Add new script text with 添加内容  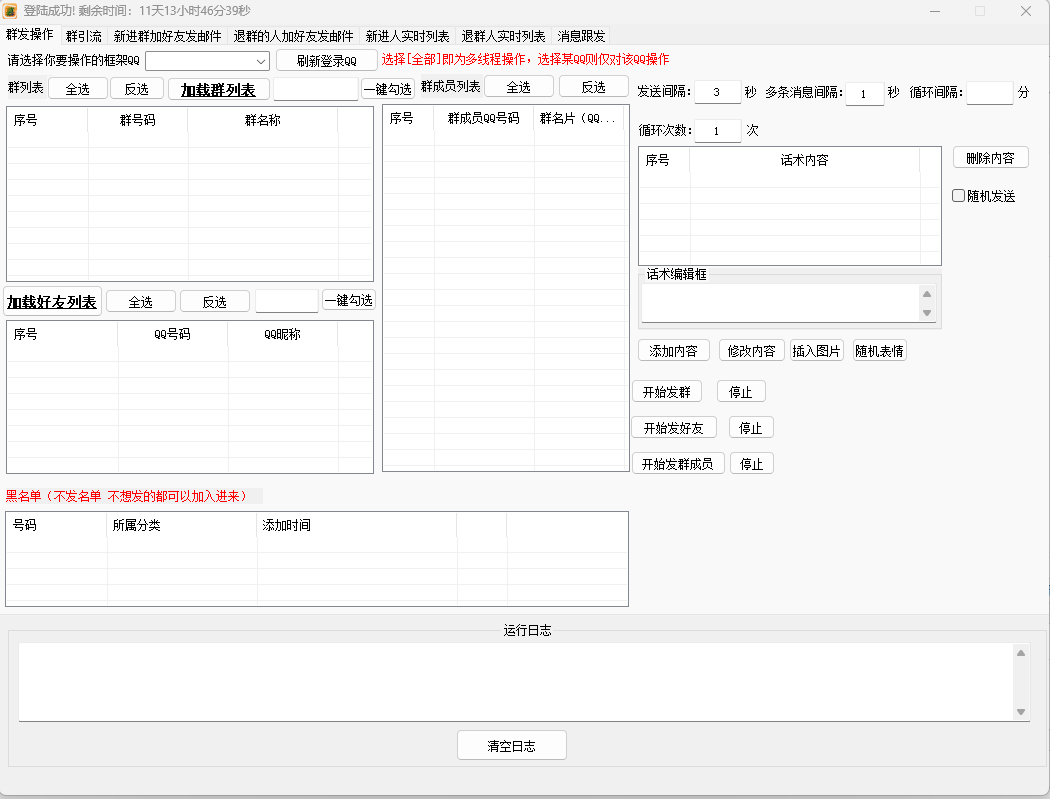(673, 350)
